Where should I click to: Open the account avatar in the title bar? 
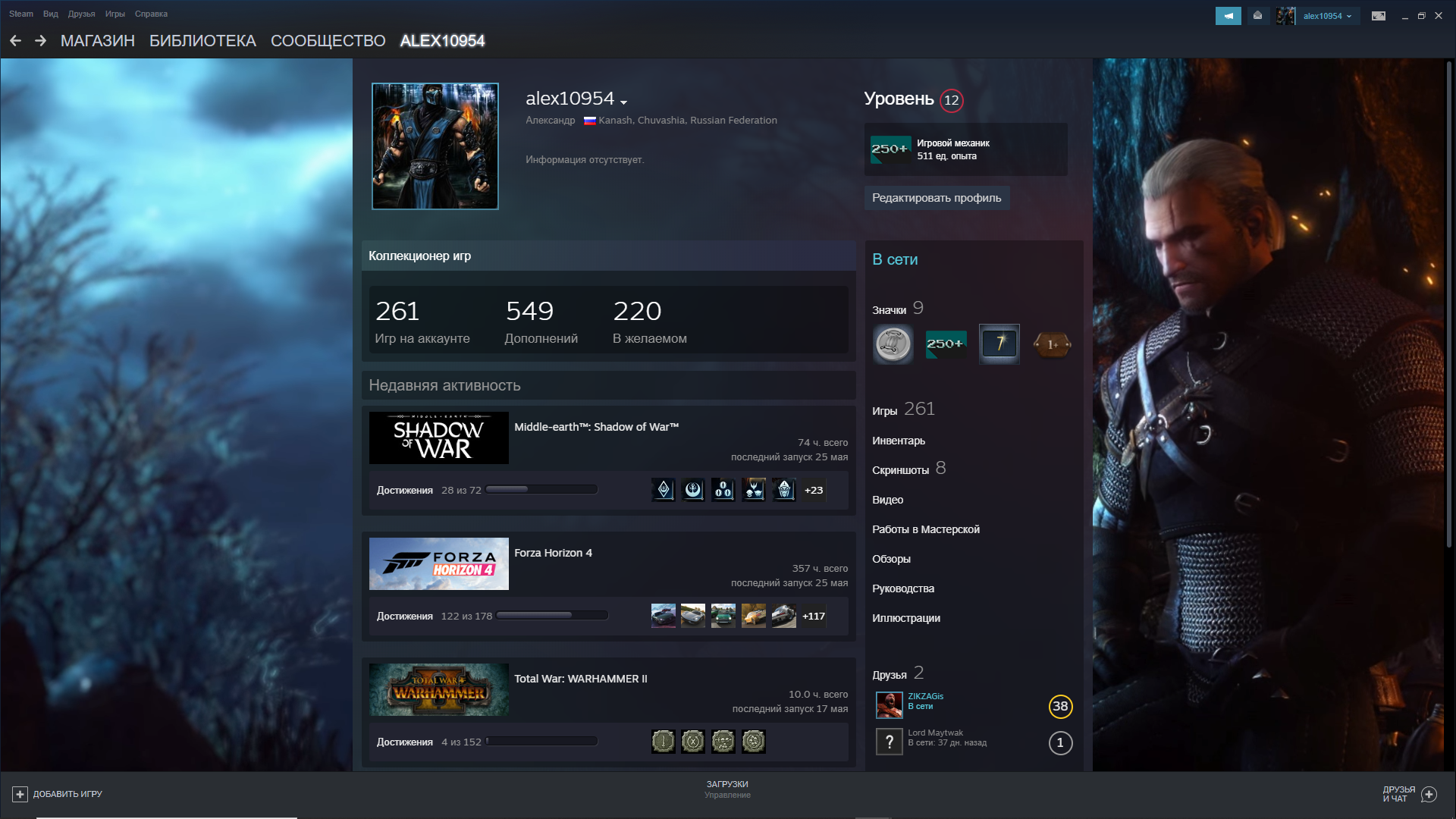[x=1285, y=16]
